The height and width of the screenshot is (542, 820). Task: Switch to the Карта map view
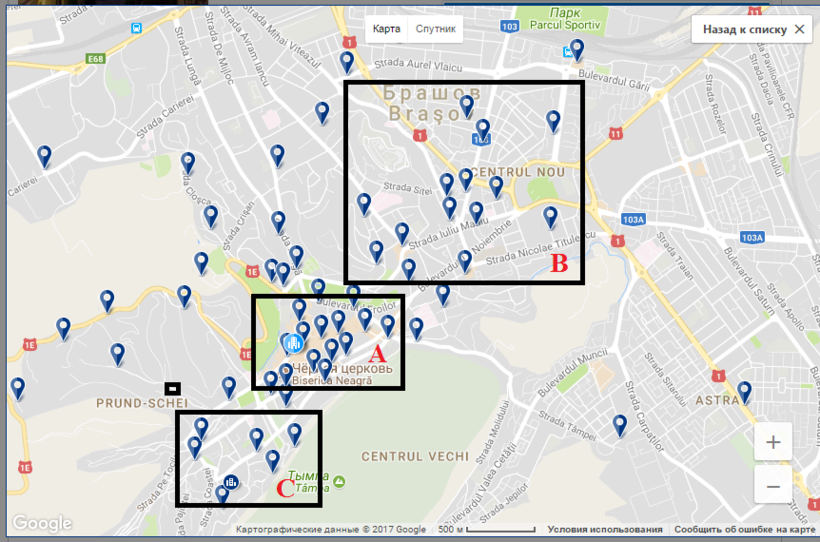click(x=386, y=29)
